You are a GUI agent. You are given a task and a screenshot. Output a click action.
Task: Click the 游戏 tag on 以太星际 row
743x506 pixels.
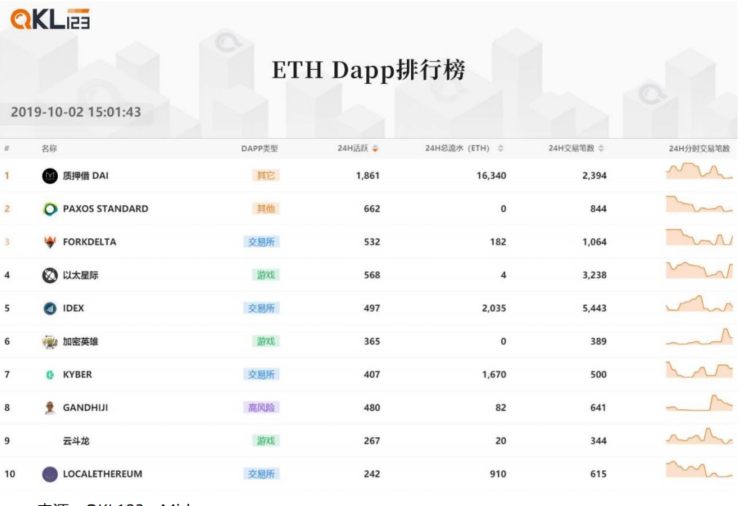266,275
